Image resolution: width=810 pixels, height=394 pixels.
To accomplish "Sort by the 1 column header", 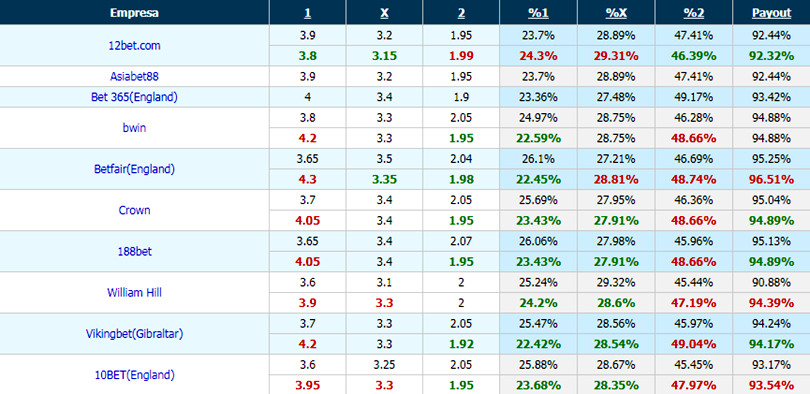I will tap(307, 13).
